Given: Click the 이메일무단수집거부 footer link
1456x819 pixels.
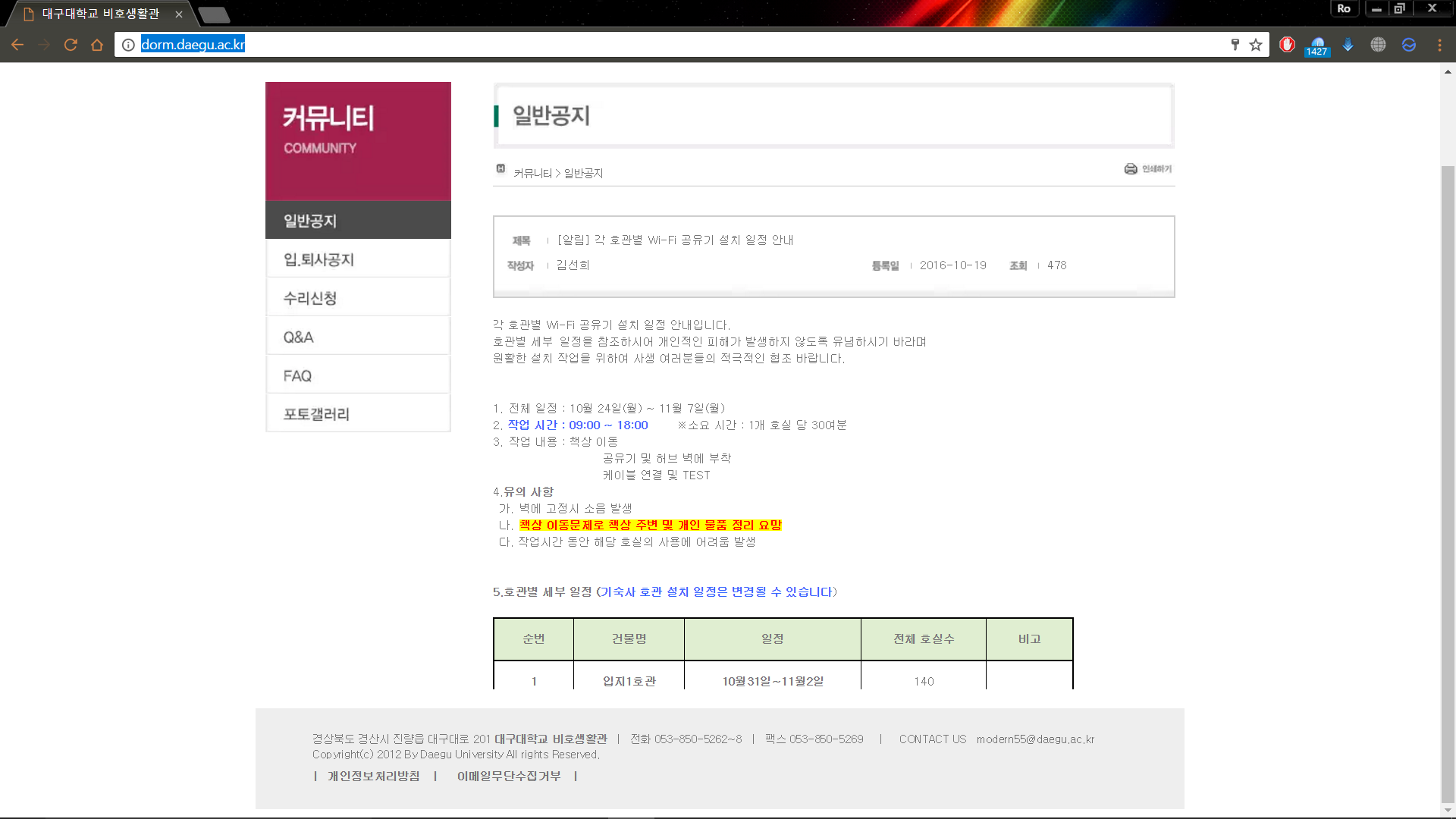Looking at the screenshot, I should point(509,776).
